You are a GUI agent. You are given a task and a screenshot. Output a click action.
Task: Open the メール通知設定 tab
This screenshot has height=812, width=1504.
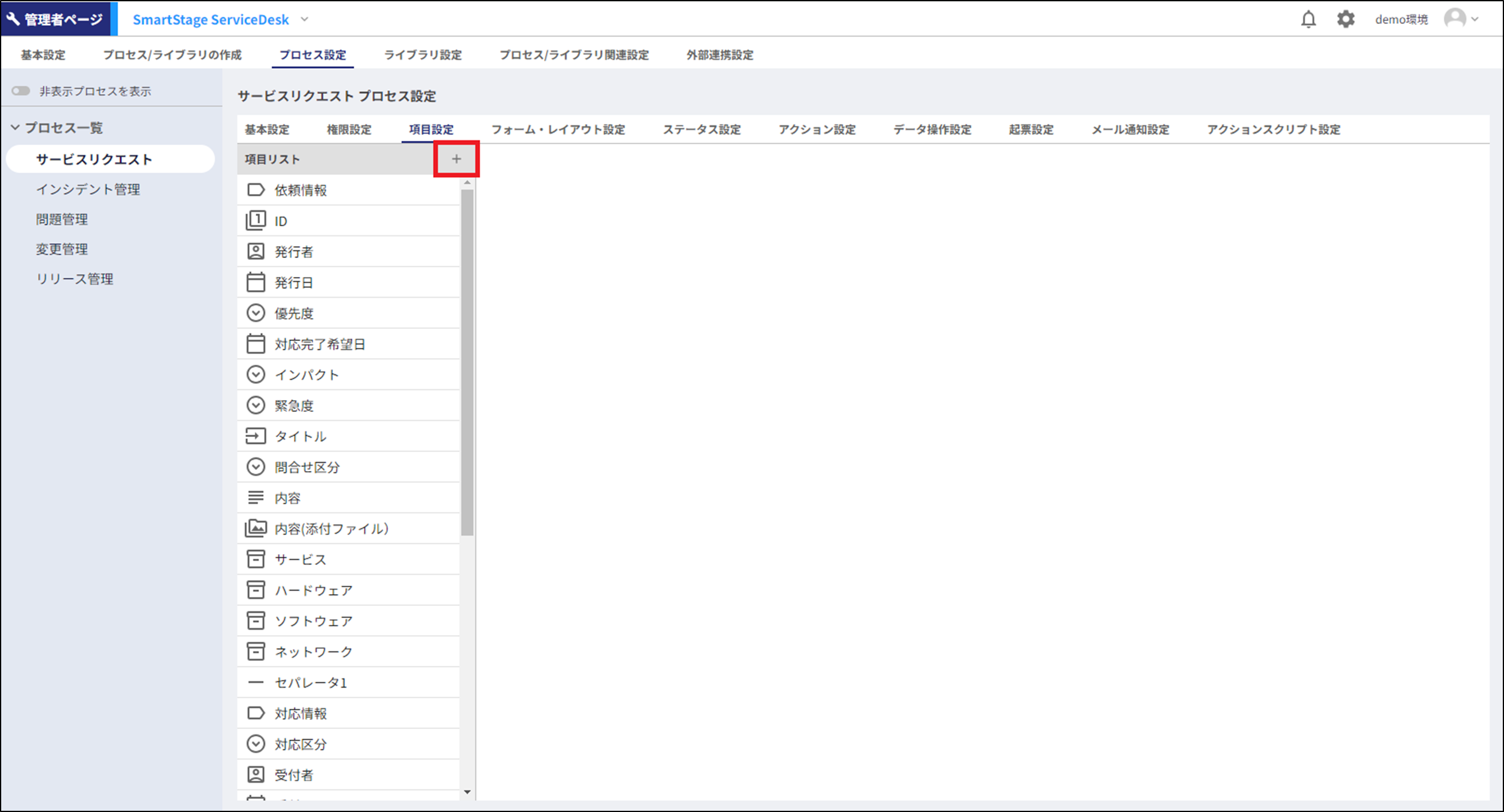tap(1129, 130)
